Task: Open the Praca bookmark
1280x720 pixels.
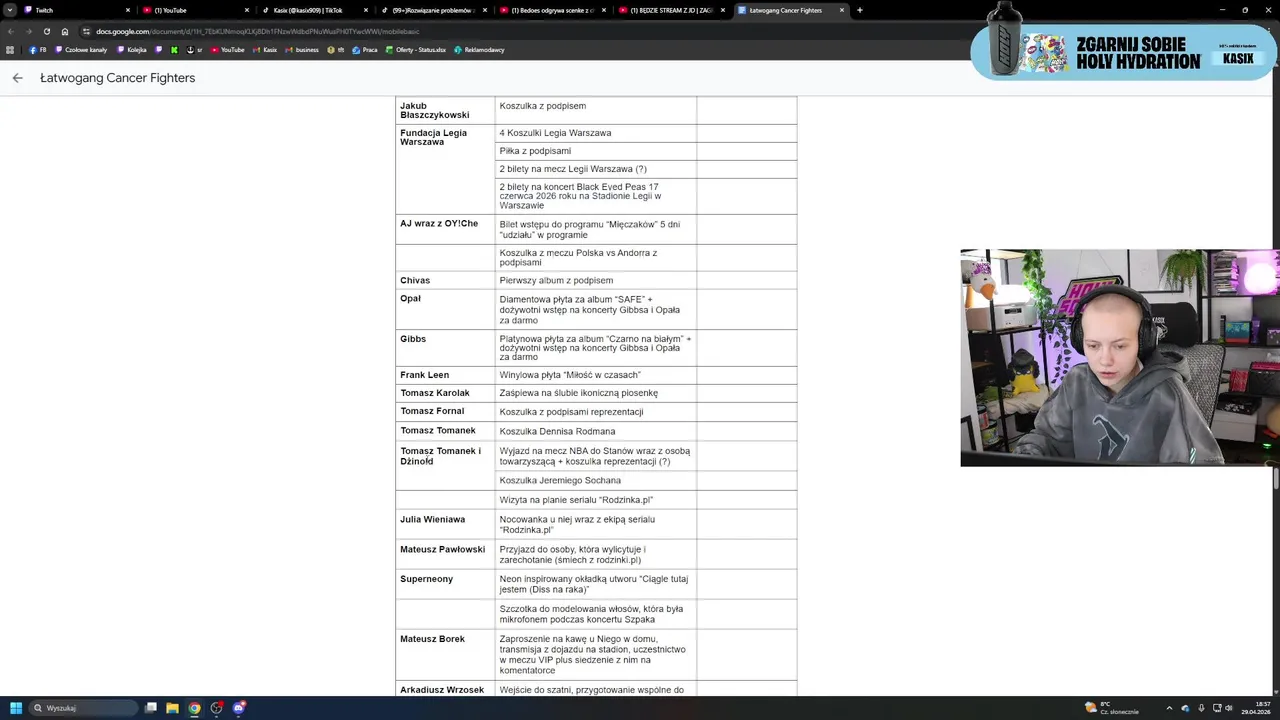Action: click(365, 50)
